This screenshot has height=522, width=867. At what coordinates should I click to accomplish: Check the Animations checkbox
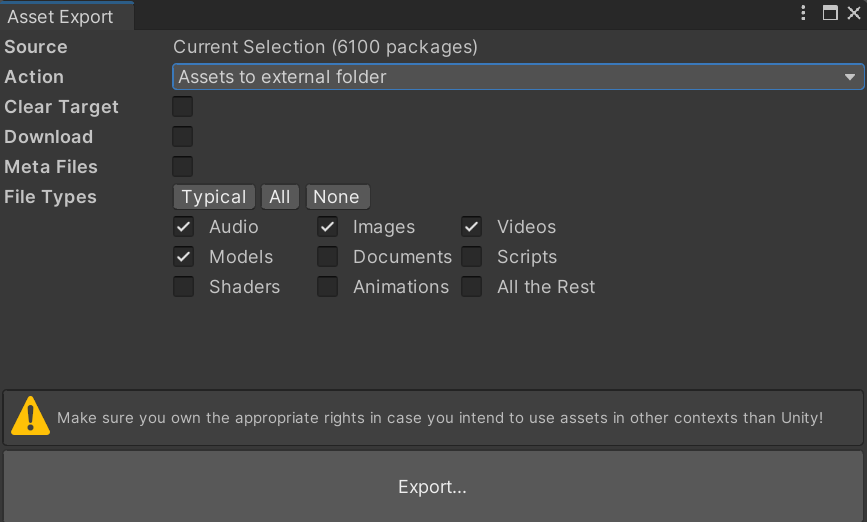pyautogui.click(x=327, y=286)
